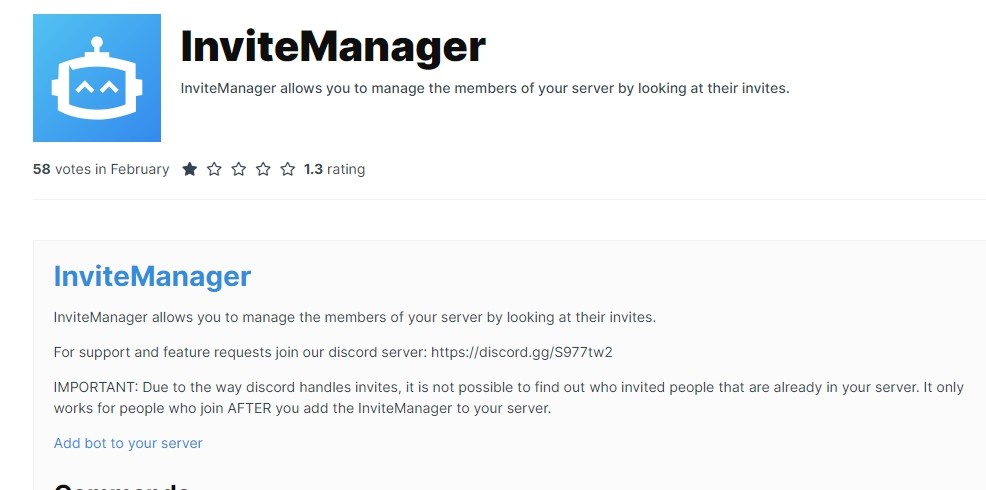Click the IMPORTANT notice paragraph
Image resolution: width=986 pixels, height=490 pixels.
coord(508,398)
